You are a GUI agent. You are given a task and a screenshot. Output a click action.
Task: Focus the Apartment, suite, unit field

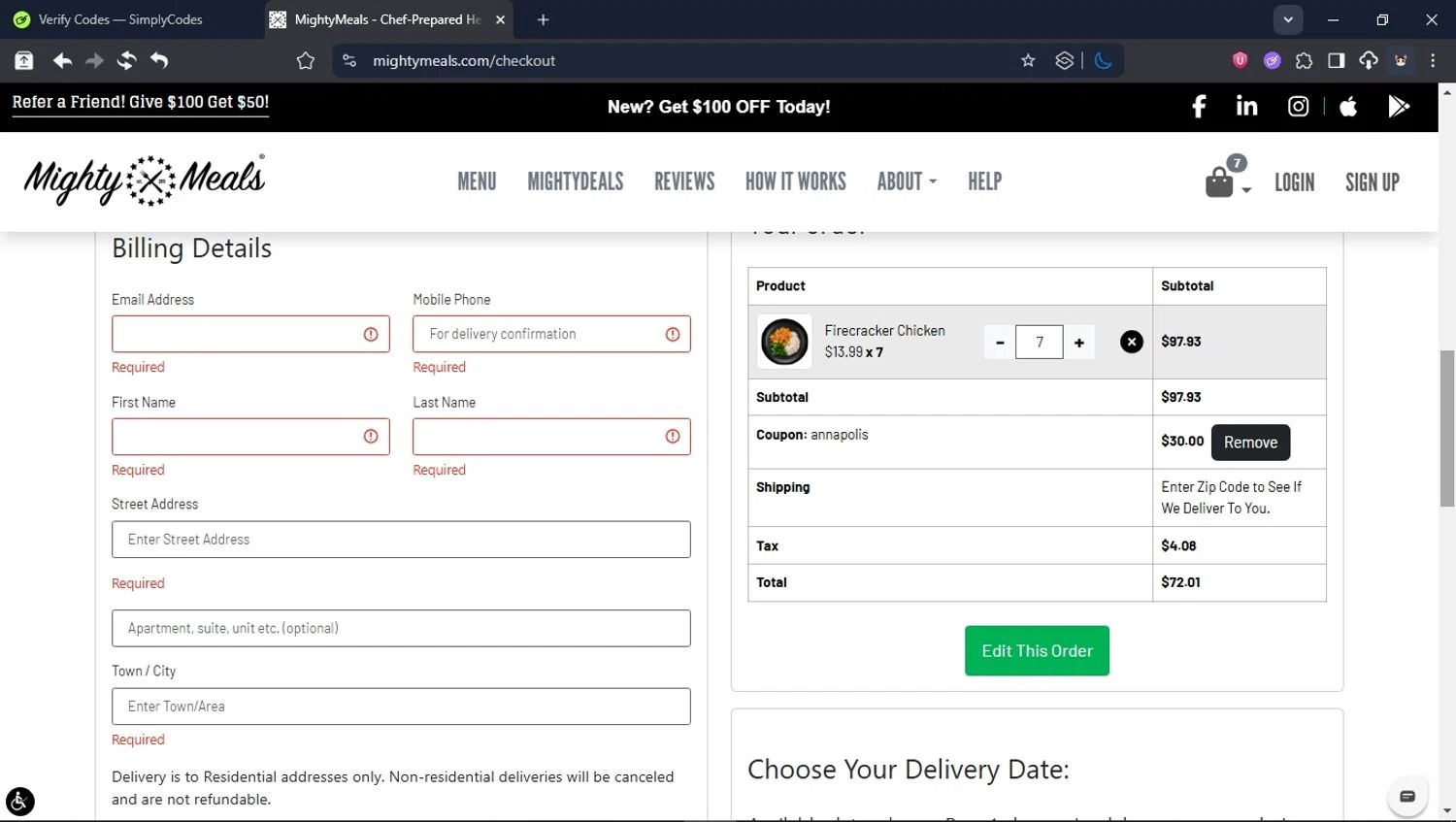(401, 628)
